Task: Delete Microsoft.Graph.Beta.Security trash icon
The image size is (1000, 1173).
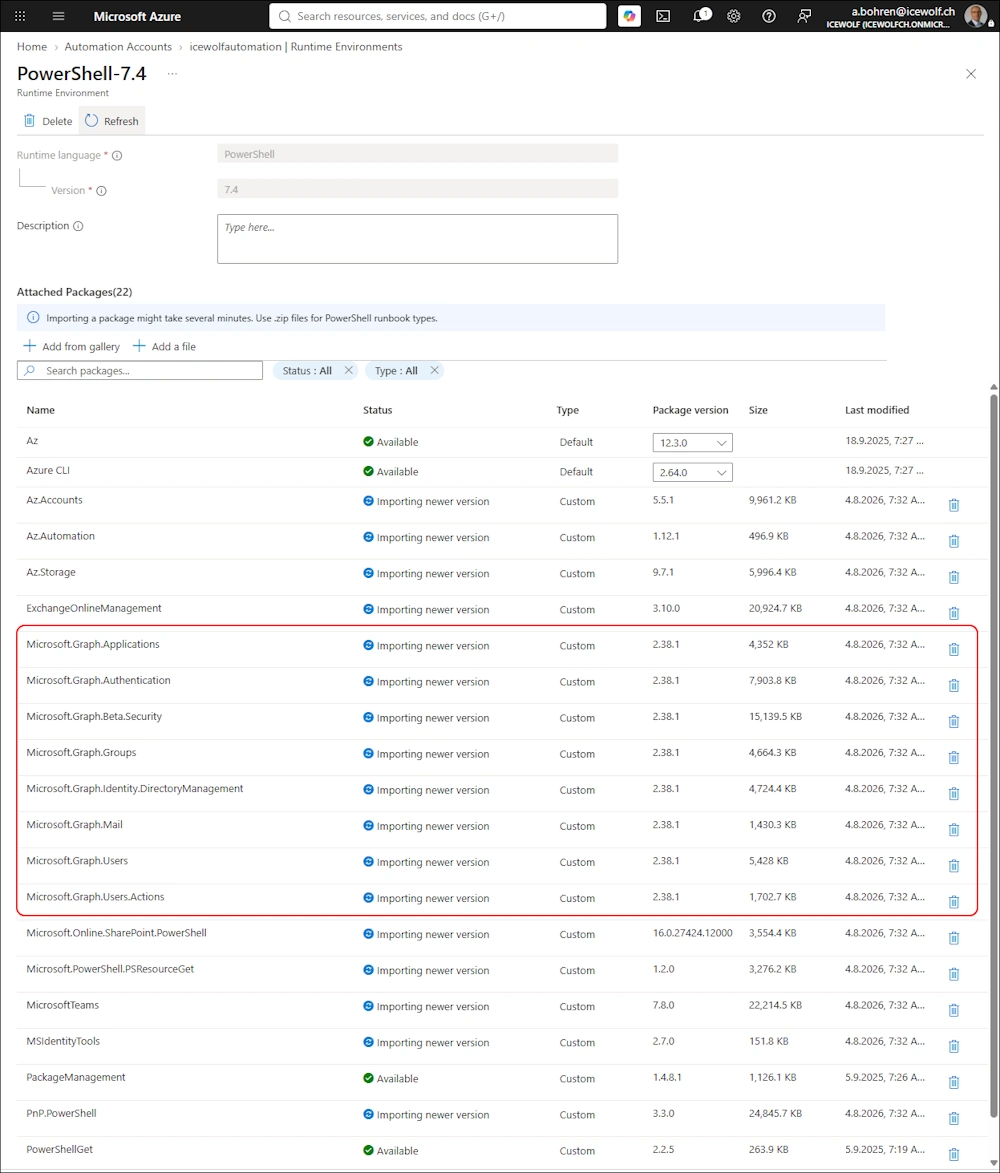Action: 954,721
